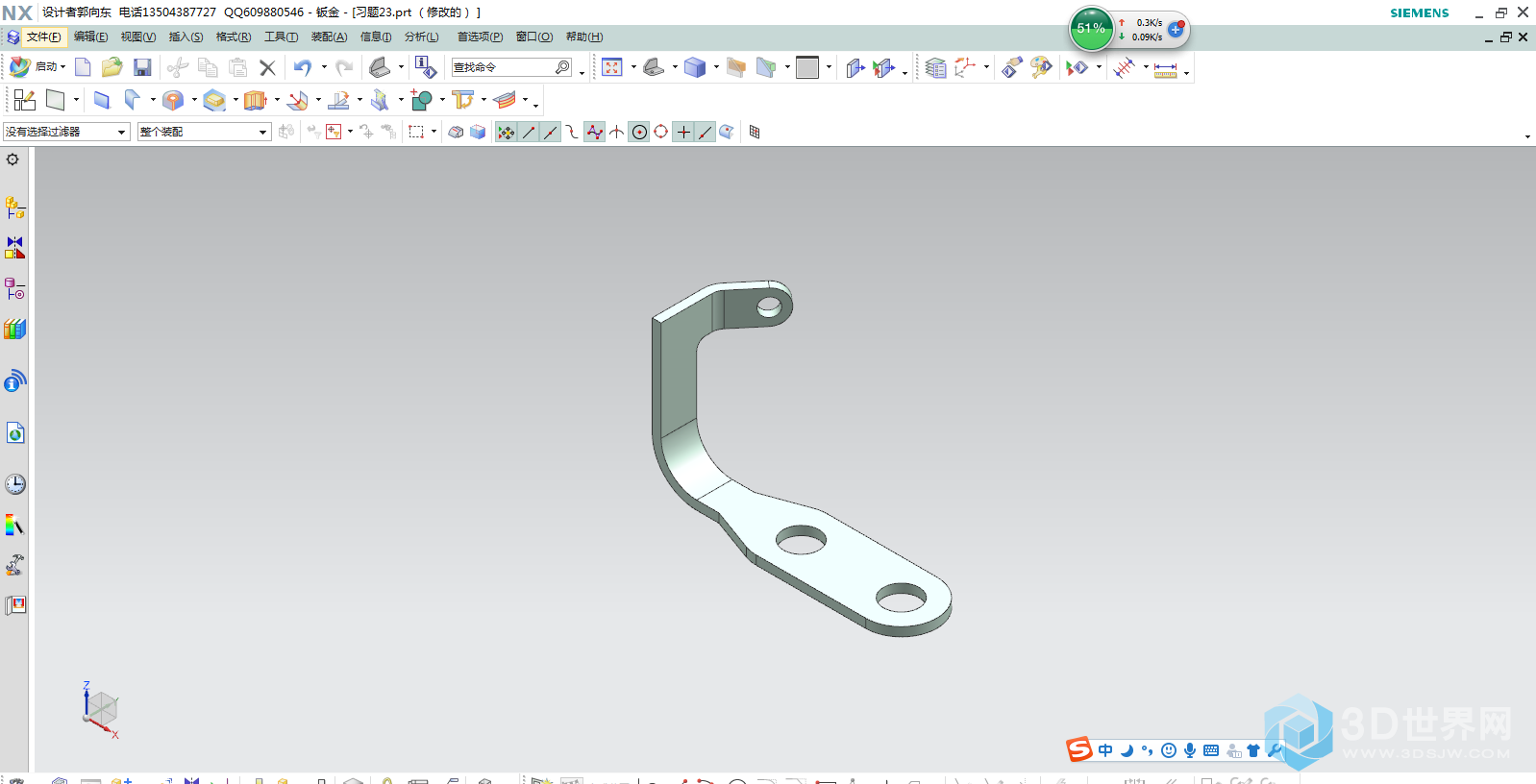1536x784 pixels.
Task: Toggle the point on curve snap
Action: tap(706, 133)
